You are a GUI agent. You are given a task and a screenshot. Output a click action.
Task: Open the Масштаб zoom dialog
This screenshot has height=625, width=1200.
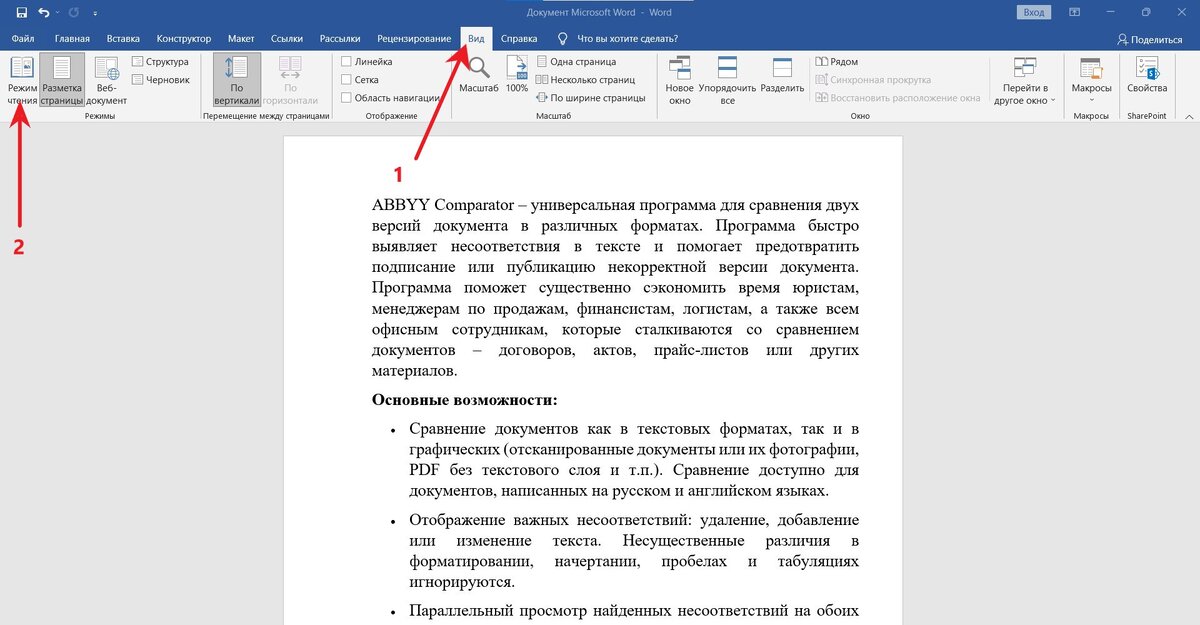[x=479, y=76]
